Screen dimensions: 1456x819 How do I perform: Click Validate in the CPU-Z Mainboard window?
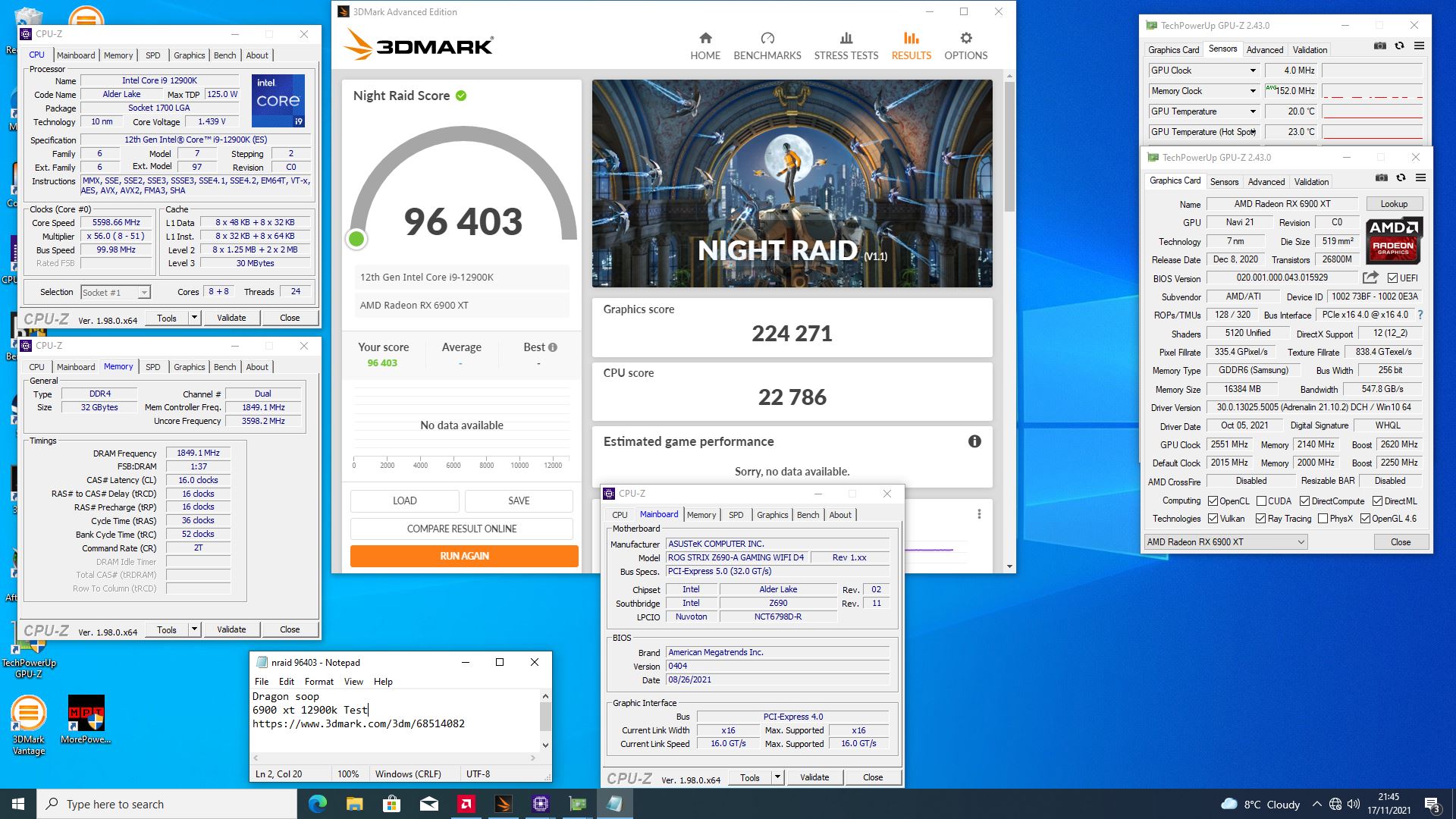coord(814,777)
